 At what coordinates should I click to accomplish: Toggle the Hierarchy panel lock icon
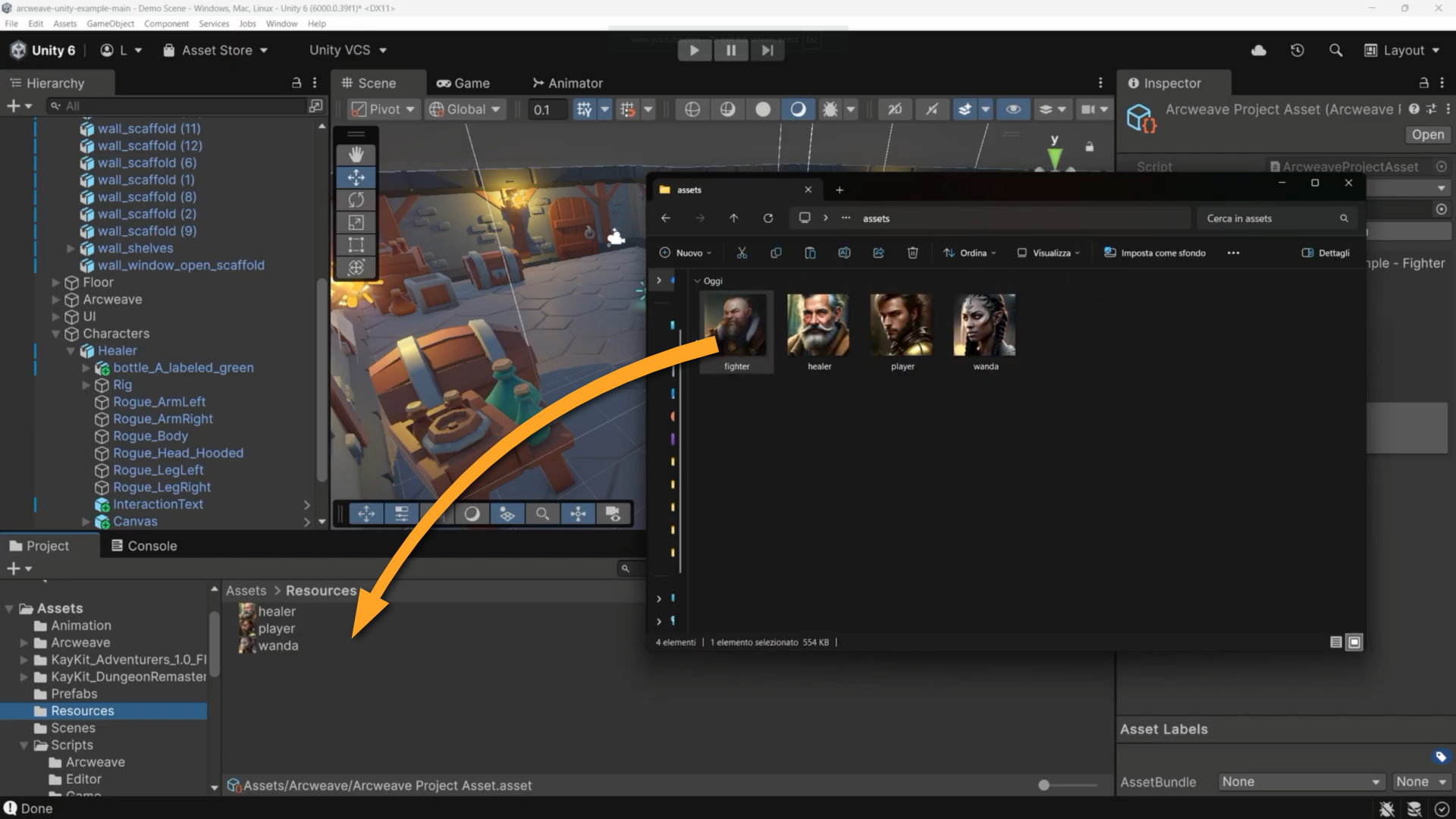[297, 83]
